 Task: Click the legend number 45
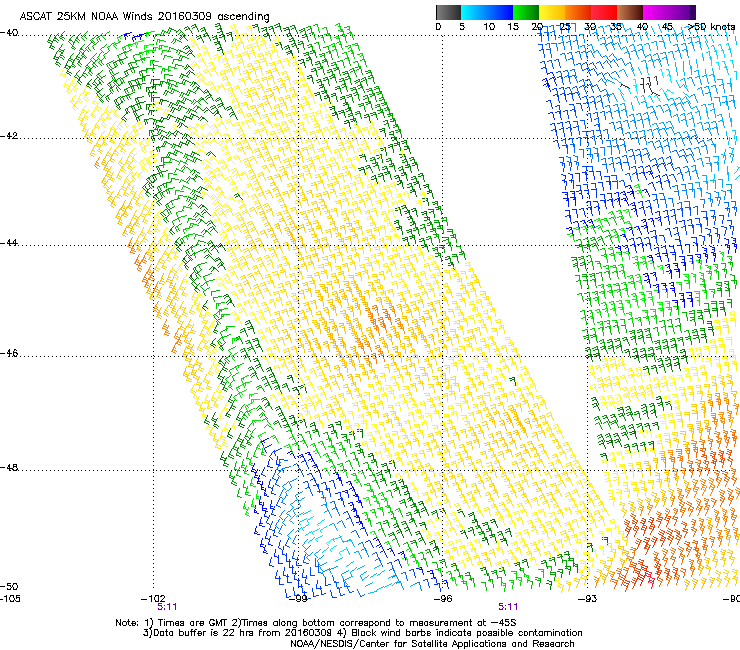pos(667,27)
